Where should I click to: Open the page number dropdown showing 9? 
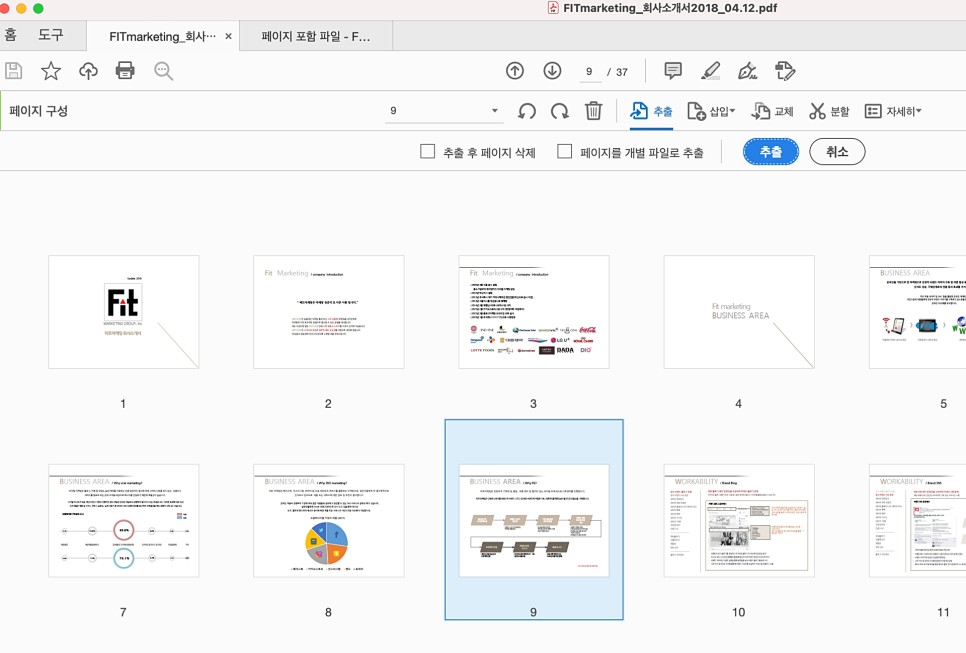pos(493,111)
